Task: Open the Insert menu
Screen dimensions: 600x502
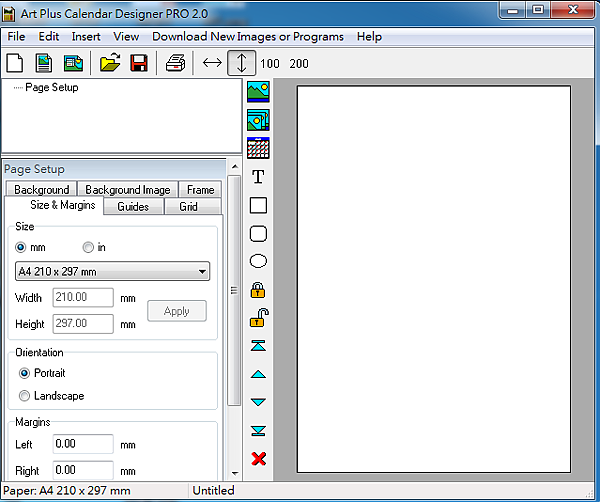Action: point(86,37)
